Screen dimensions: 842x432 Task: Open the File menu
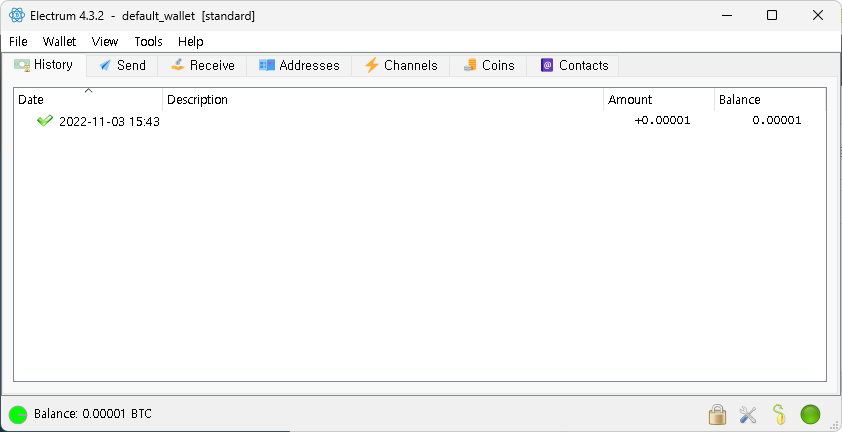tap(18, 41)
